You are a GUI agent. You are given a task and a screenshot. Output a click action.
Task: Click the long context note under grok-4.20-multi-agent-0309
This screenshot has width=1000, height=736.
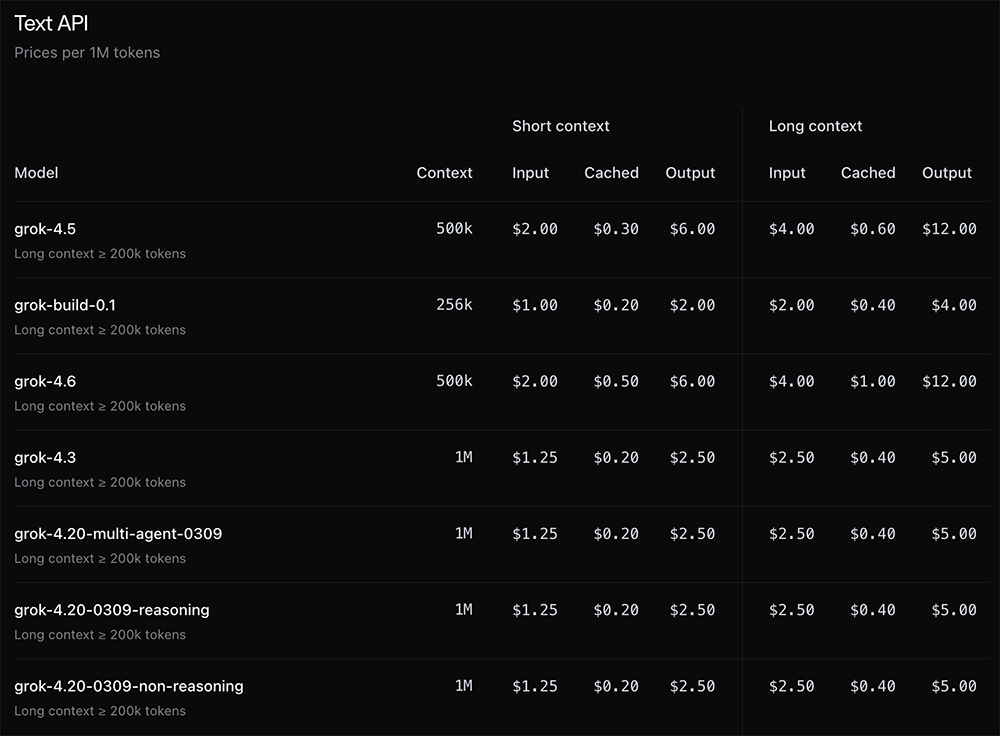tap(99, 559)
